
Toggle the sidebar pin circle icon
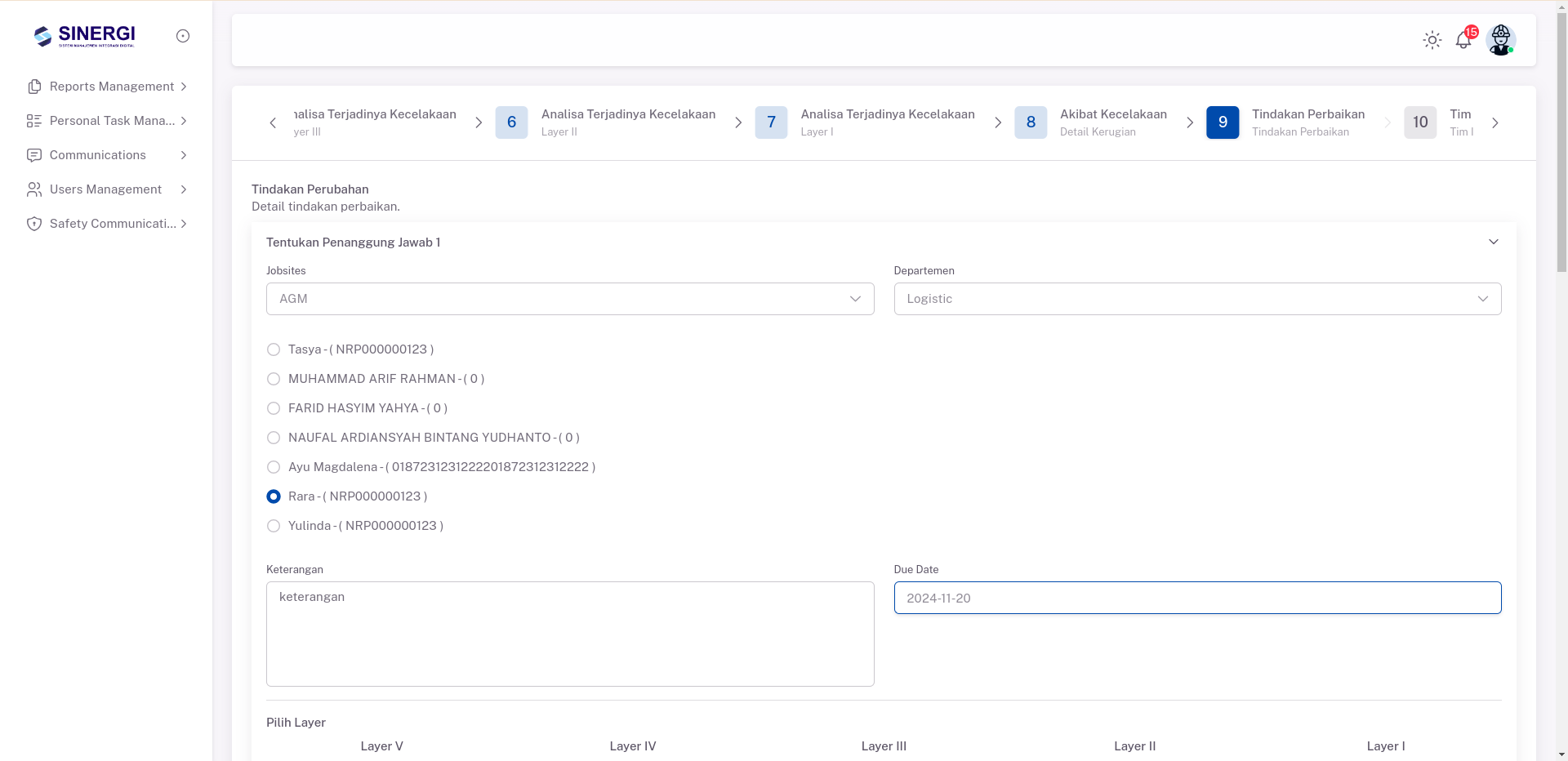(x=183, y=36)
